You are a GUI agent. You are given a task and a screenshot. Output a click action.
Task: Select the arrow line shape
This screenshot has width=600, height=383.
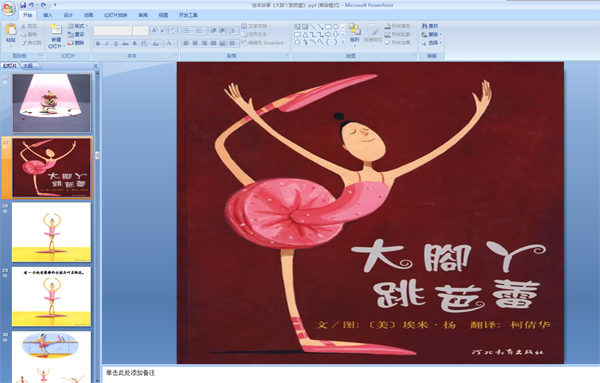(320, 27)
